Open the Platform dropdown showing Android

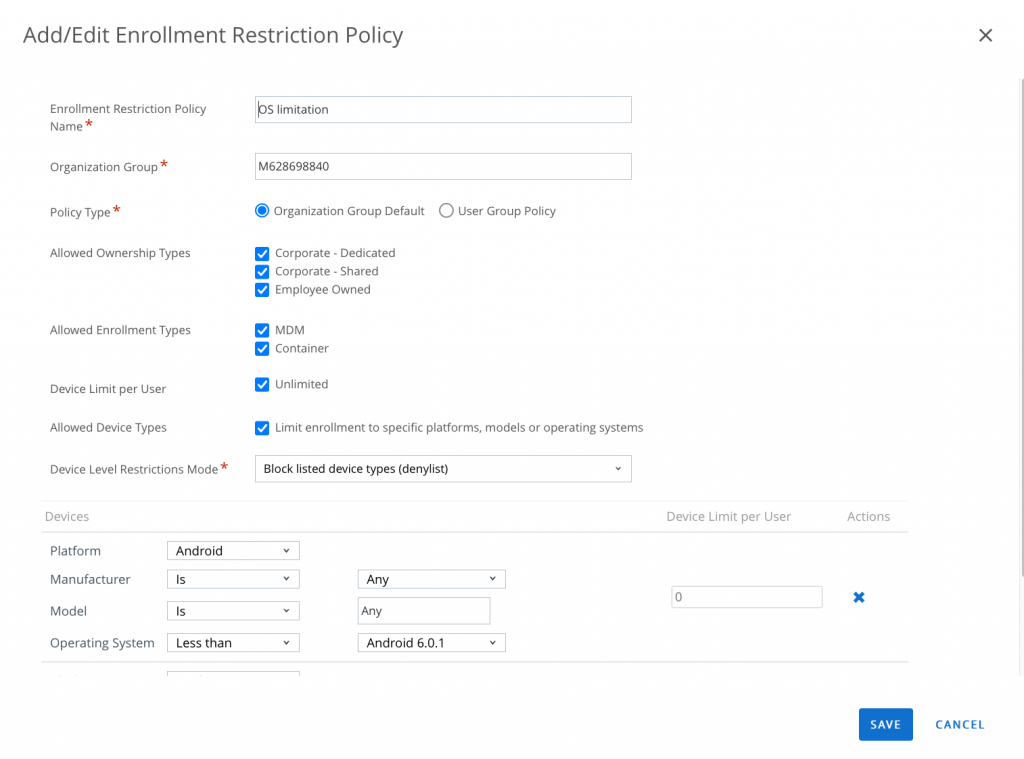(x=233, y=551)
